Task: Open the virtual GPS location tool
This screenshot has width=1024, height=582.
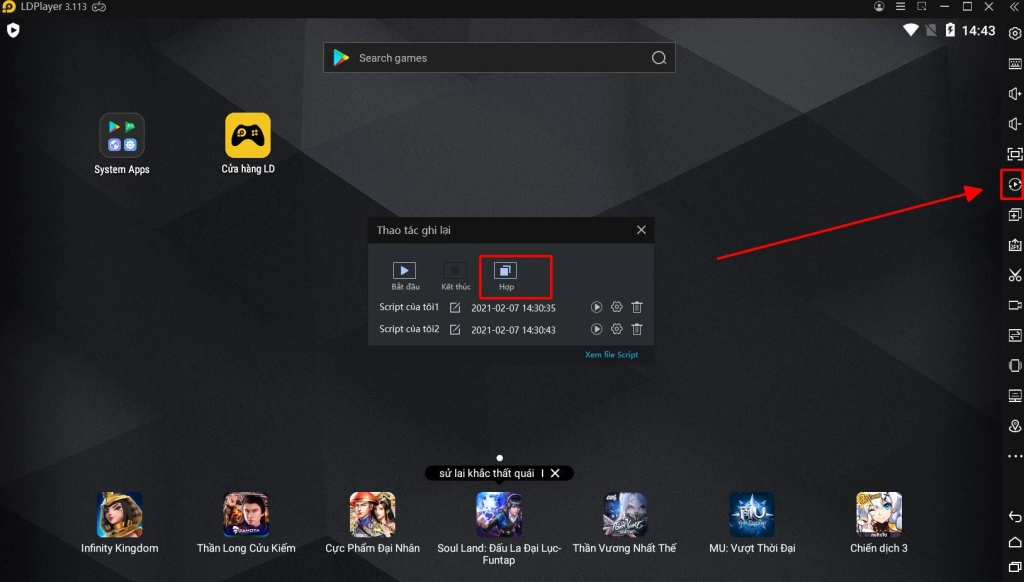Action: coord(1014,426)
